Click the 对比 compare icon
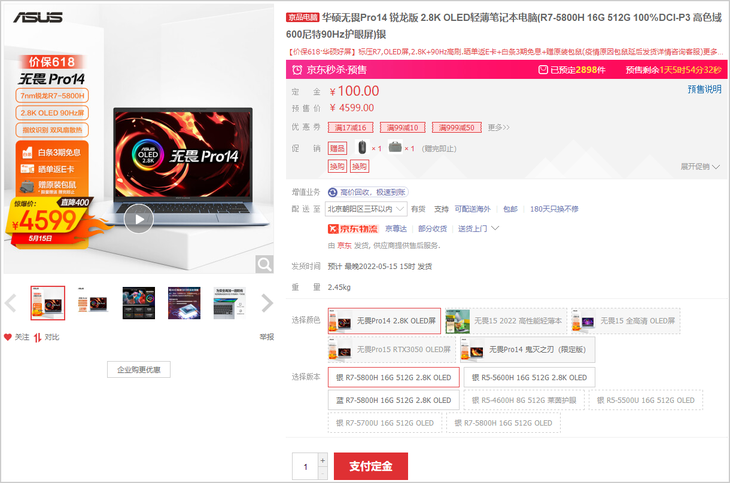This screenshot has width=730, height=483. [38, 337]
